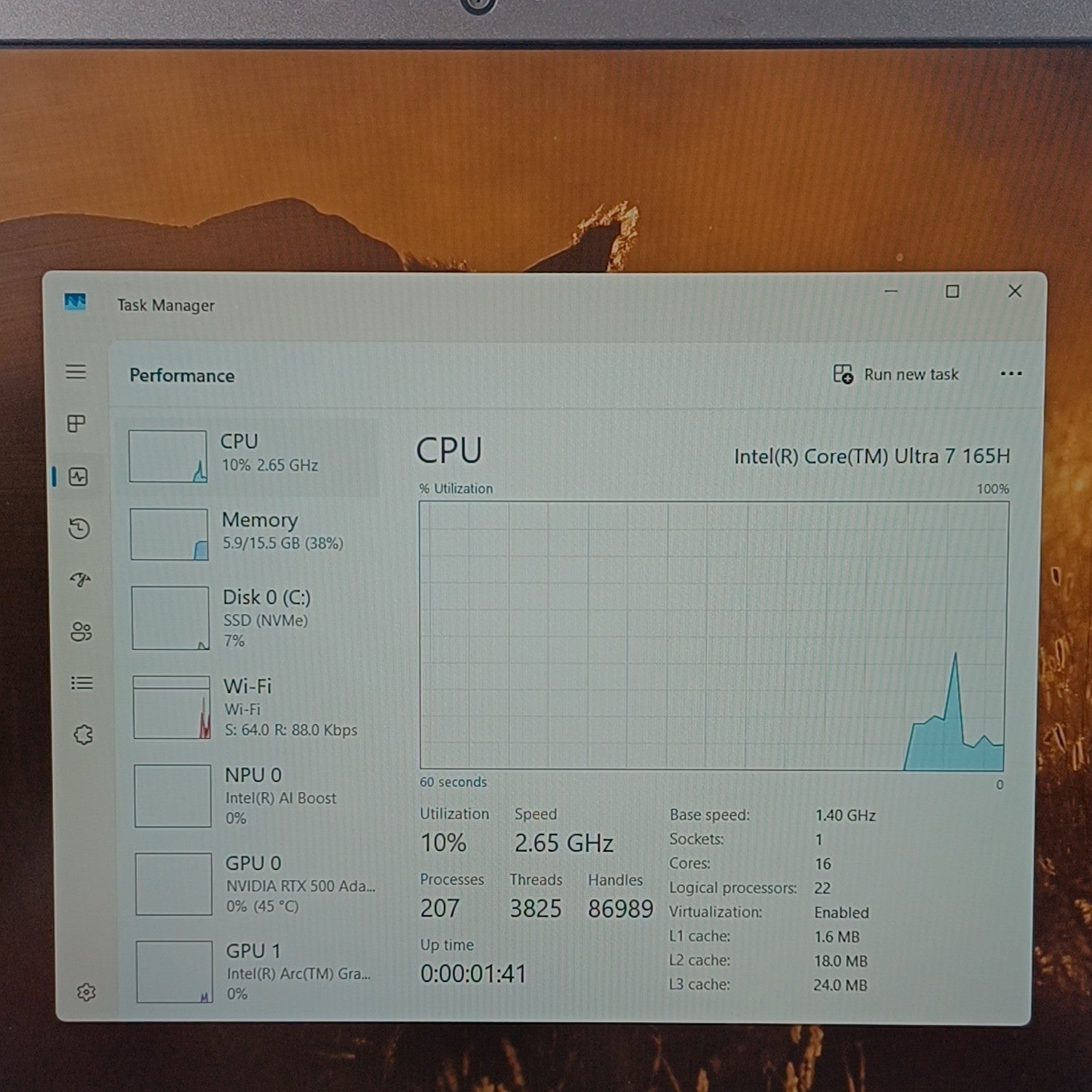Viewport: 1092px width, 1092px height.
Task: Open the Services puzzle icon
Action: point(83,735)
